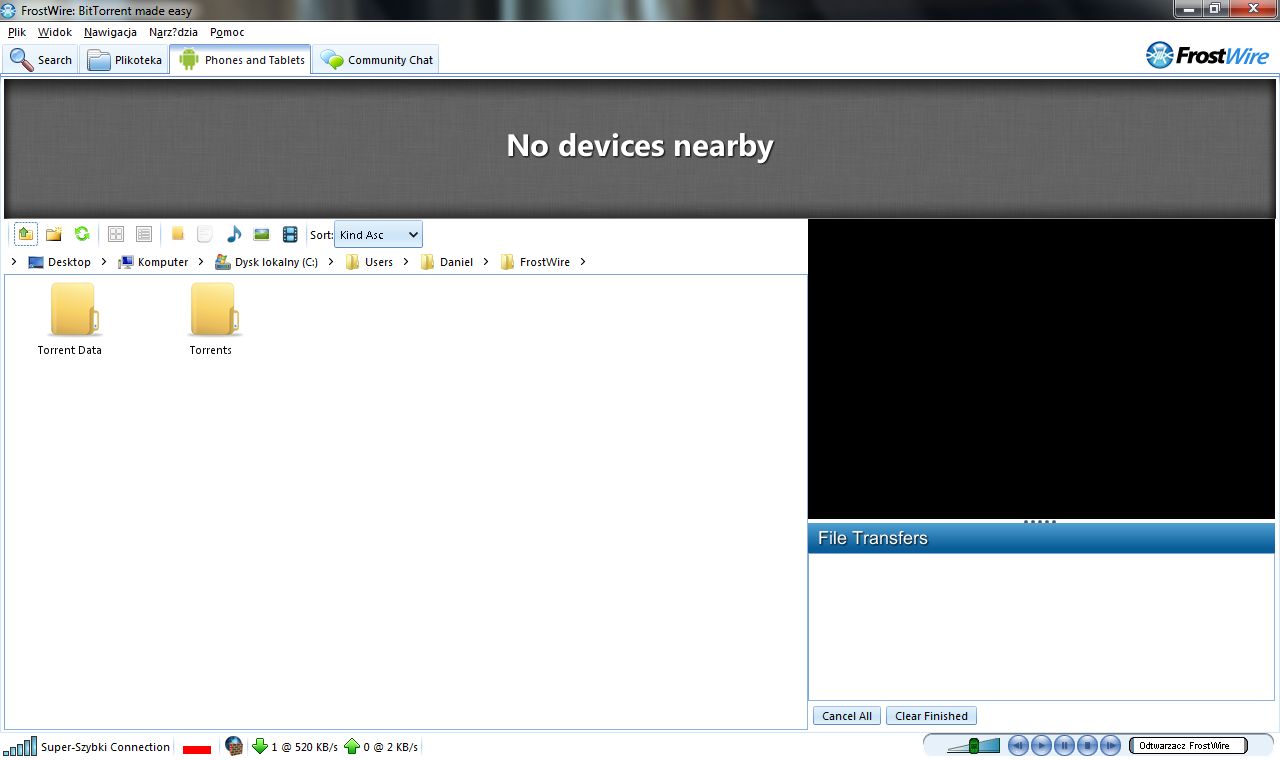Click the '1 @ 520 KB/s' download rate
The width and height of the screenshot is (1280, 760).
(304, 747)
